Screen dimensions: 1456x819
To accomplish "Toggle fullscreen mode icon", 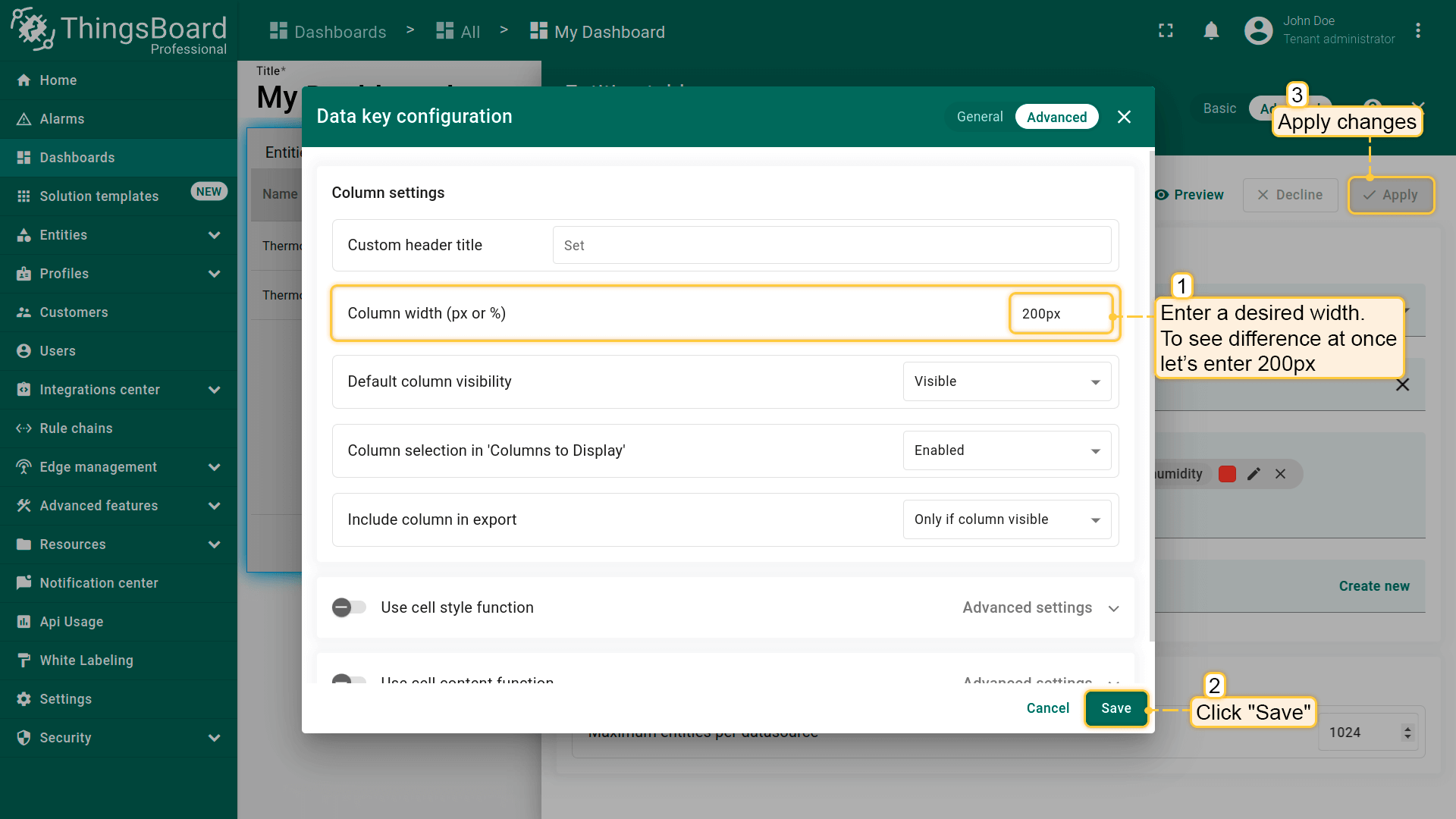I will [1166, 31].
